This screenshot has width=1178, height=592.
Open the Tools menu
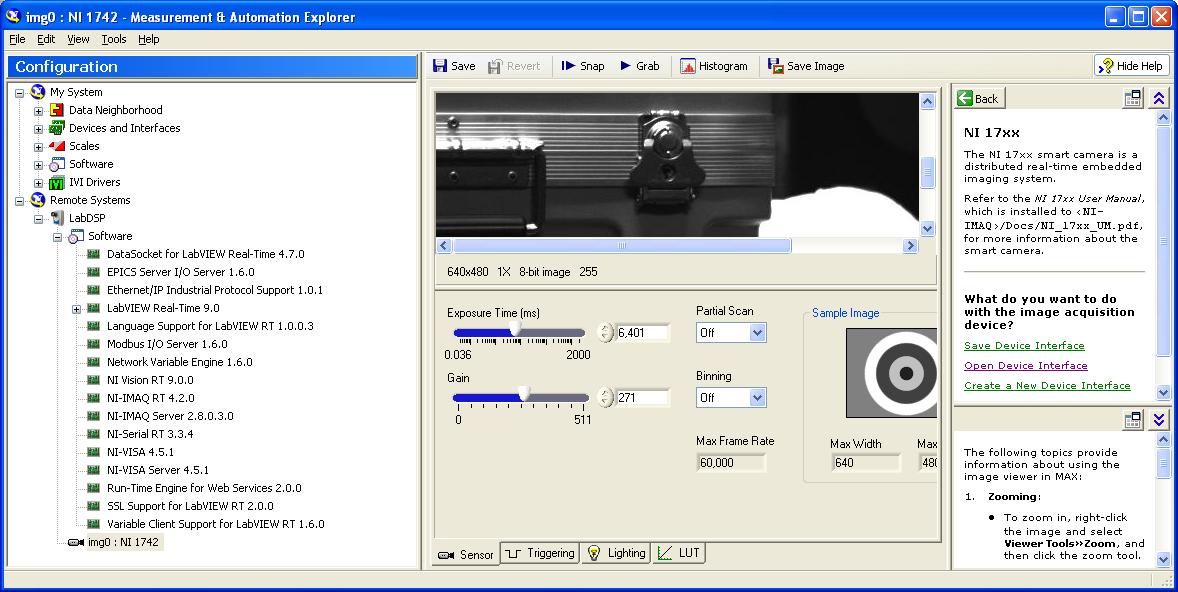[114, 39]
